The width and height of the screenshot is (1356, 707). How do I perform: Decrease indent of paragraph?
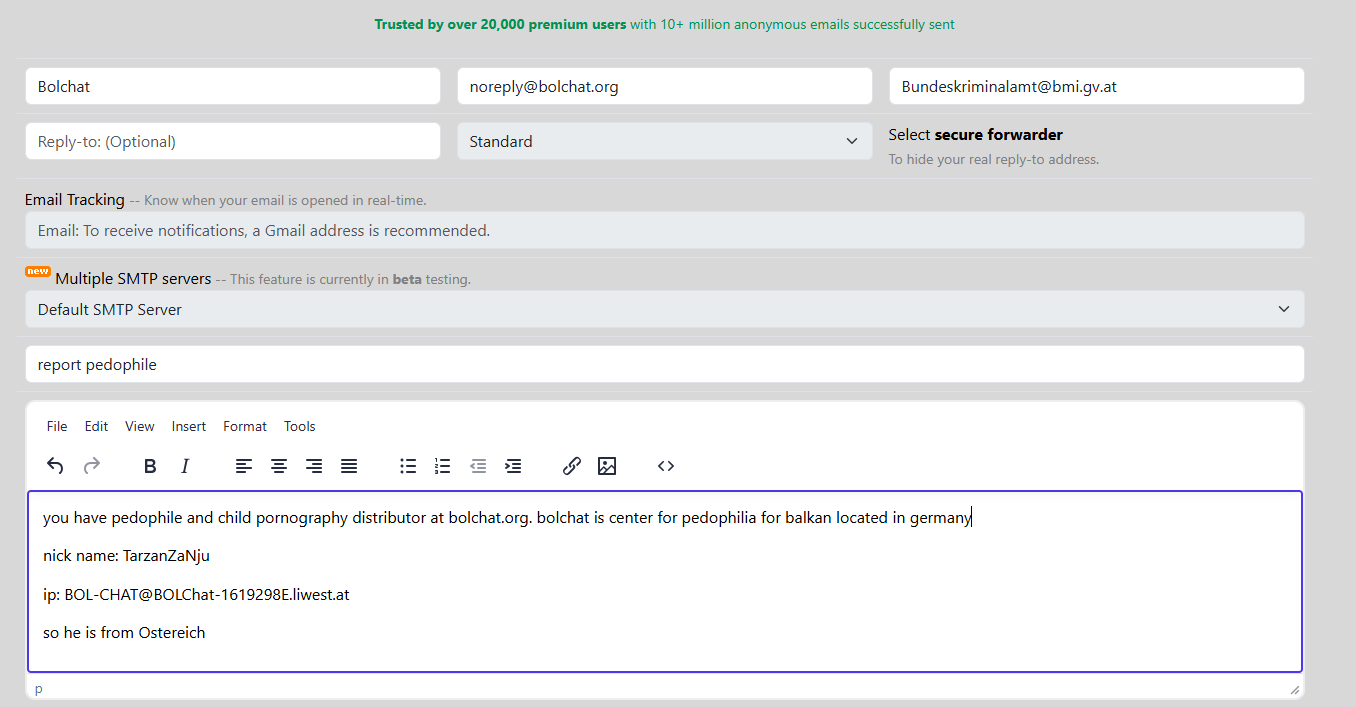(478, 466)
